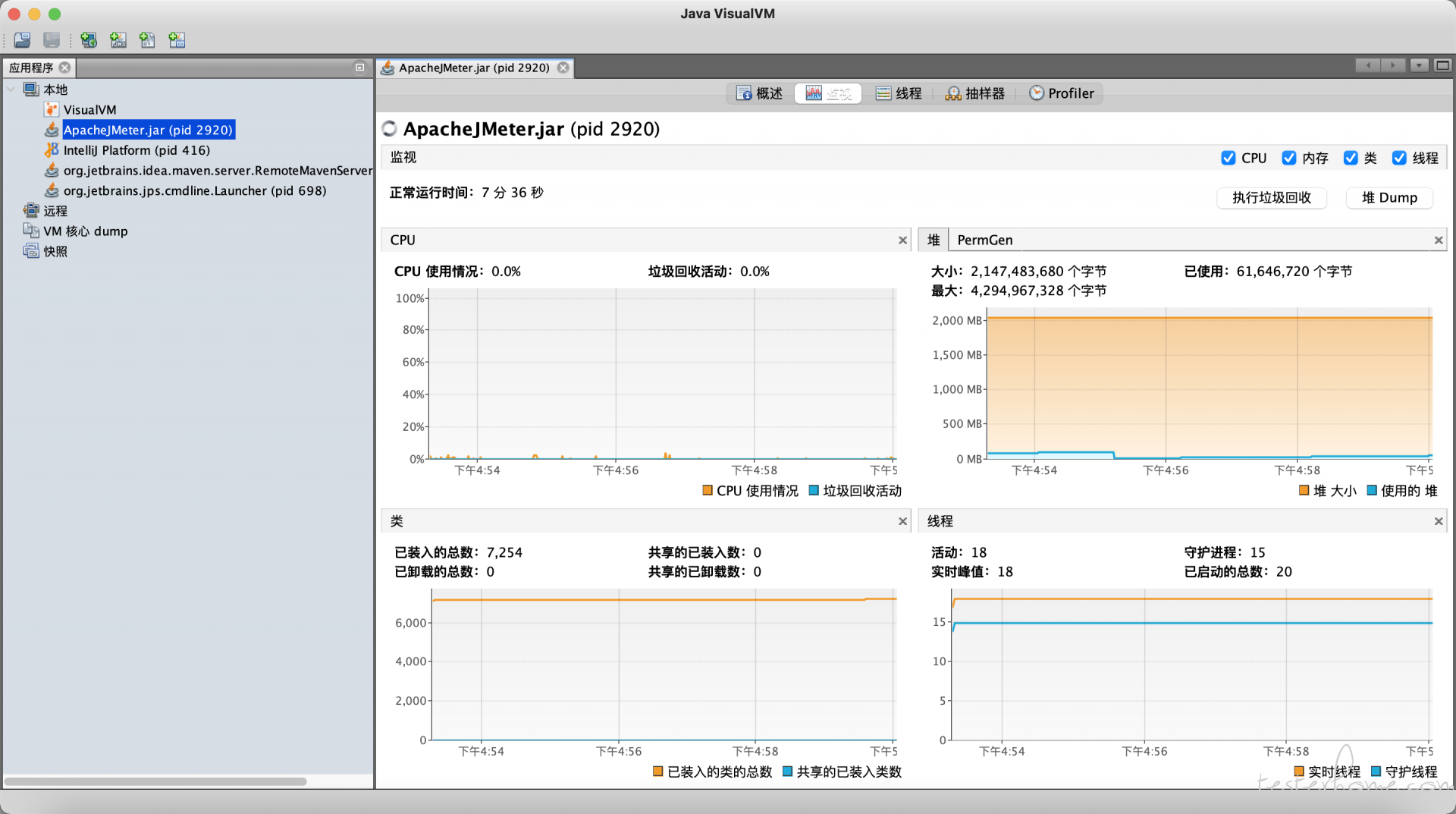This screenshot has width=1456, height=814.
Task: Select VisualVM in the applications tree
Action: point(89,110)
